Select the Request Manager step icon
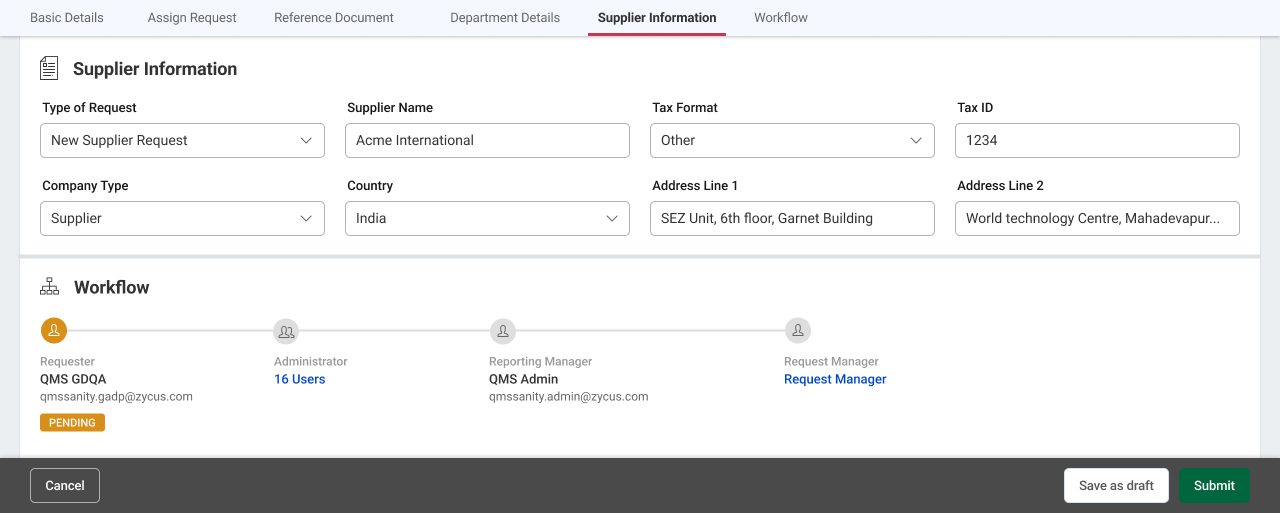Viewport: 1280px width, 513px height. pos(797,330)
